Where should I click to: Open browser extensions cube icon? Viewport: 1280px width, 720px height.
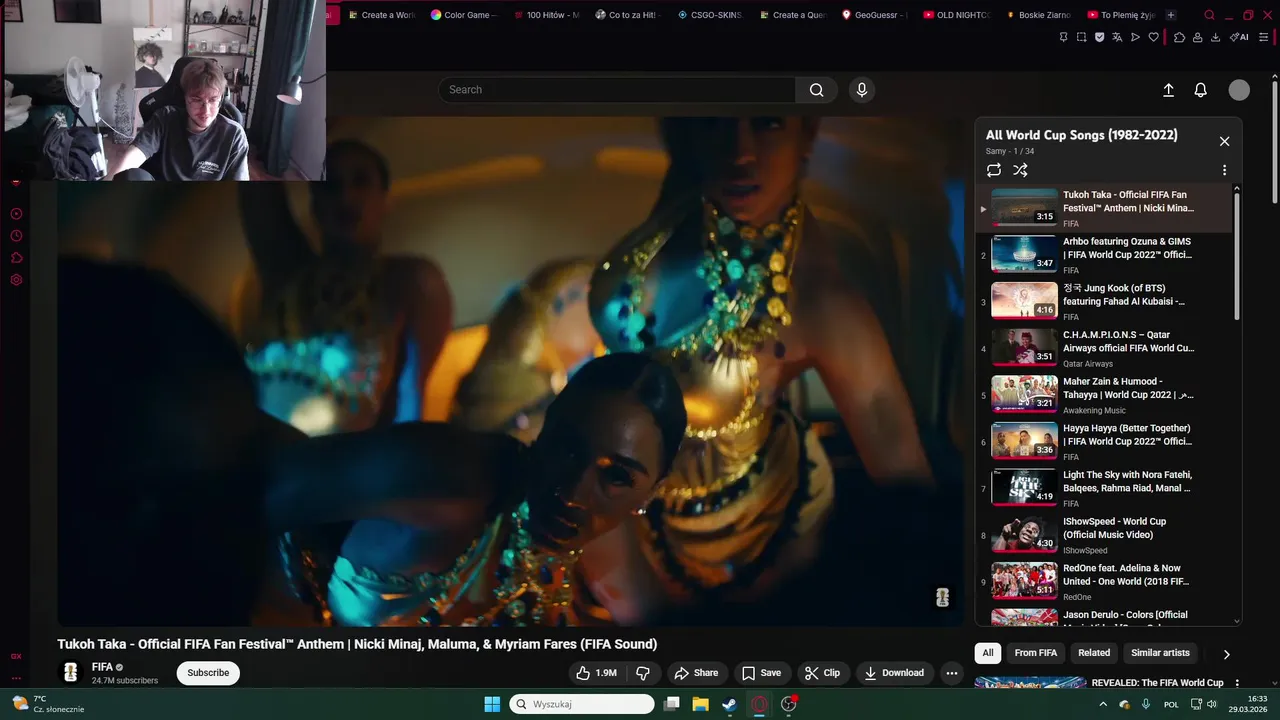[x=1179, y=37]
